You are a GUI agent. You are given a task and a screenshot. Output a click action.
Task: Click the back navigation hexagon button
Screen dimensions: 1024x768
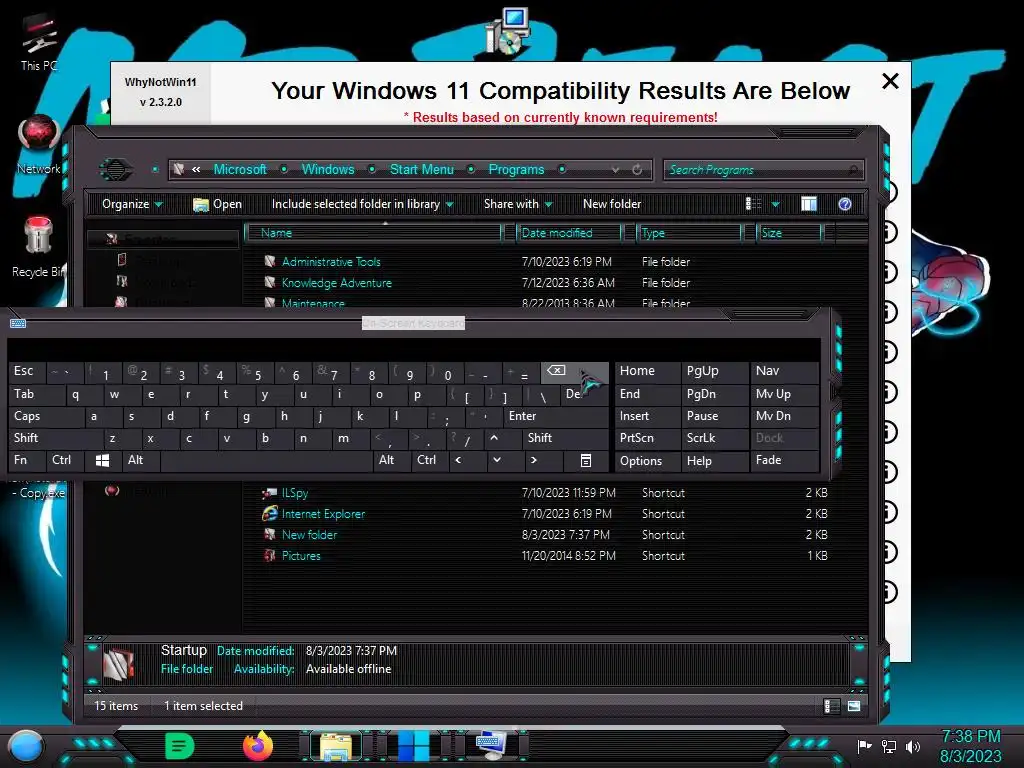pyautogui.click(x=116, y=170)
